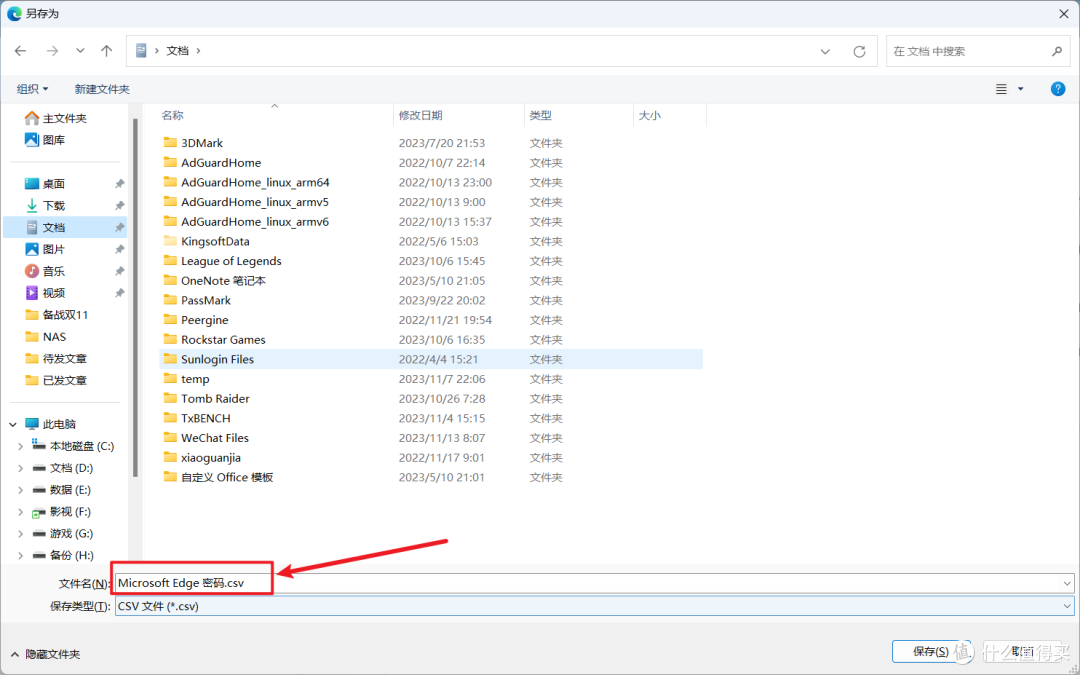Screen dimensions: 1080x675
Task: Select the Peergine folder icon
Action: point(170,320)
